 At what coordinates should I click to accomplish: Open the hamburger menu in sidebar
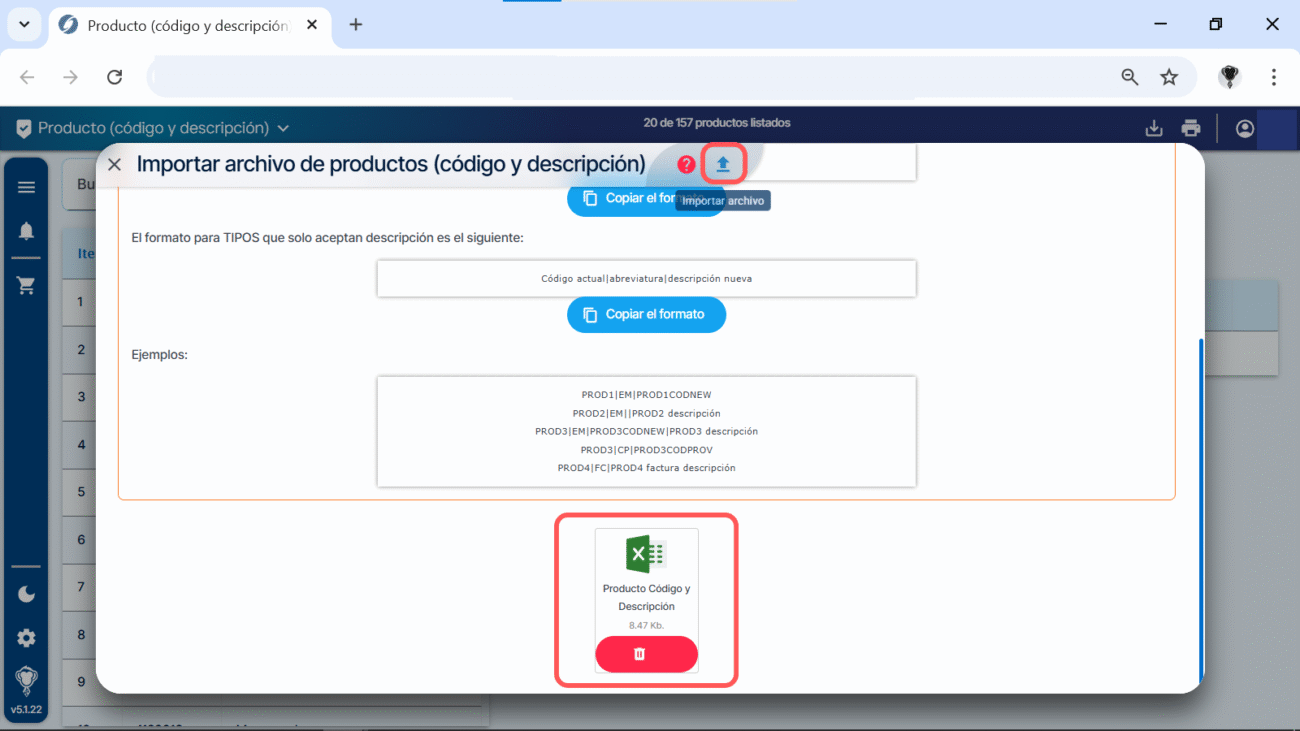click(26, 187)
